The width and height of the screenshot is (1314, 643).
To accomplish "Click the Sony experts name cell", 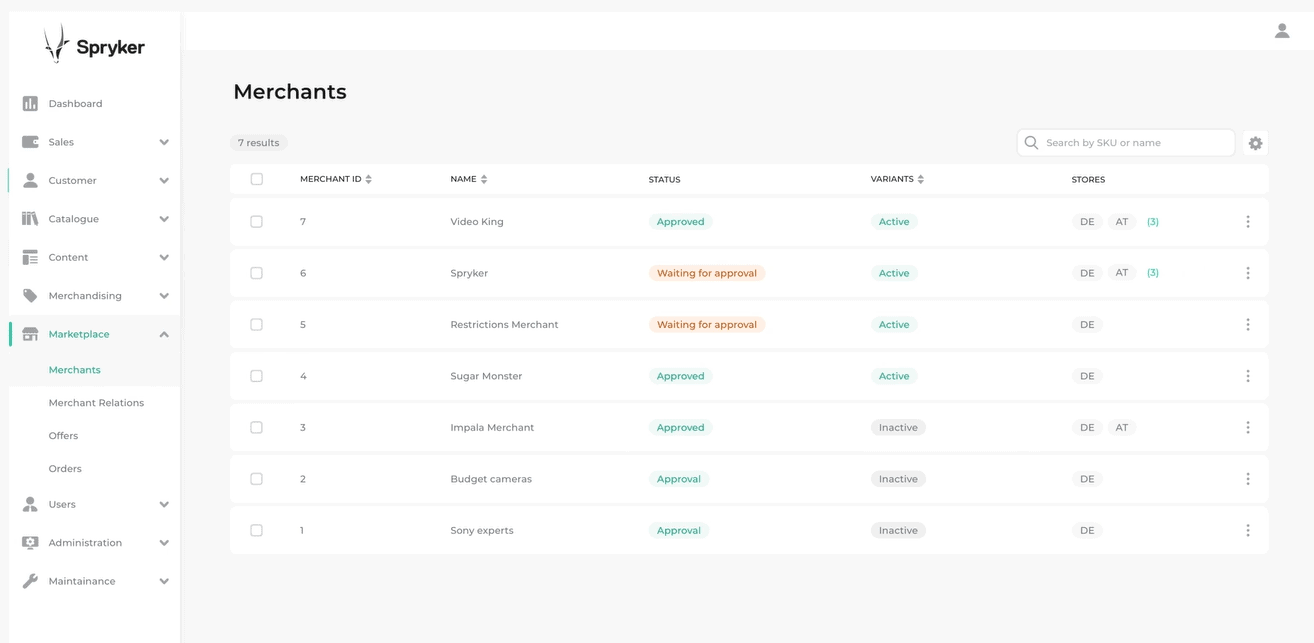I will (x=482, y=530).
